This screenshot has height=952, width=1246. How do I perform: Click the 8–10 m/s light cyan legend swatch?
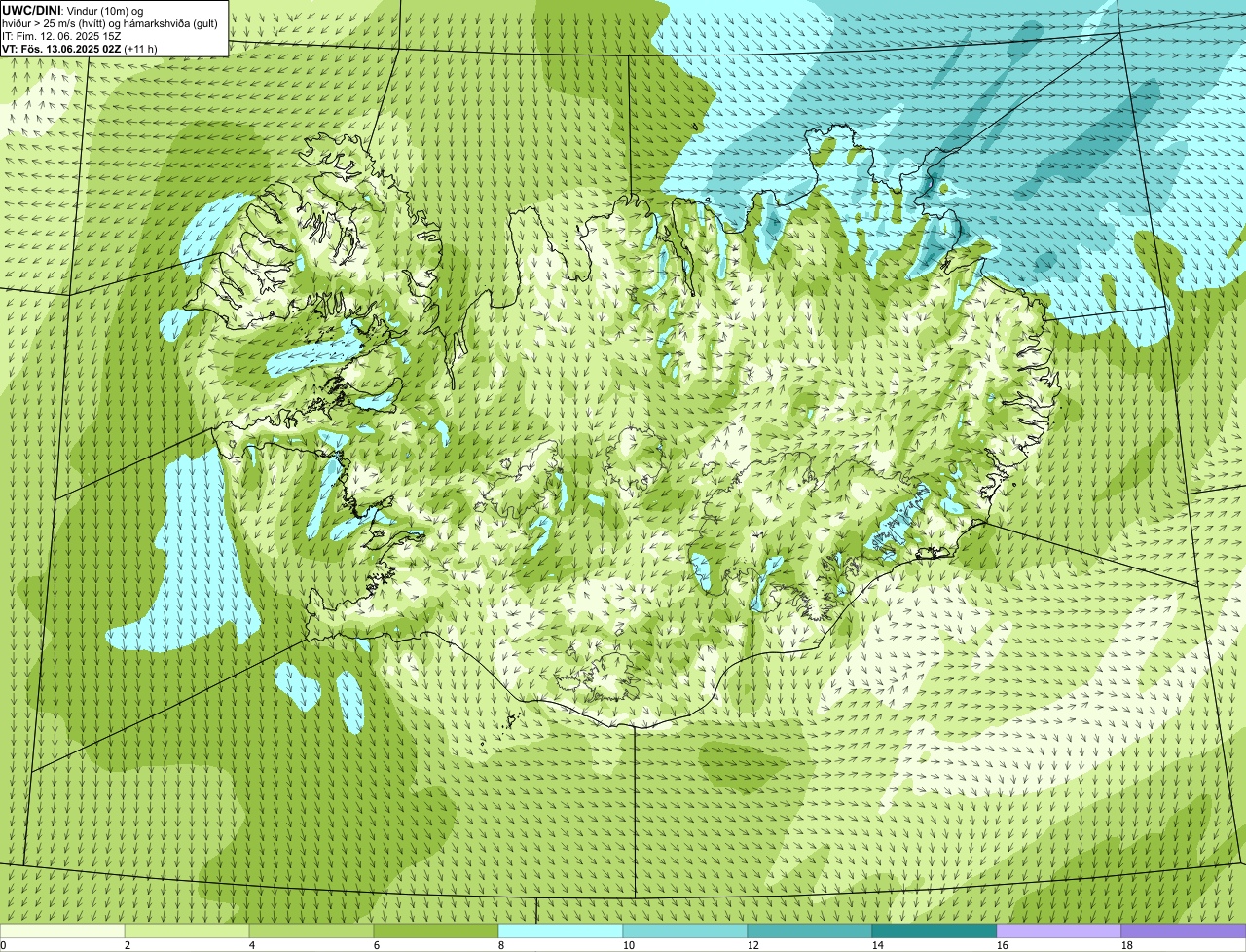[x=561, y=932]
